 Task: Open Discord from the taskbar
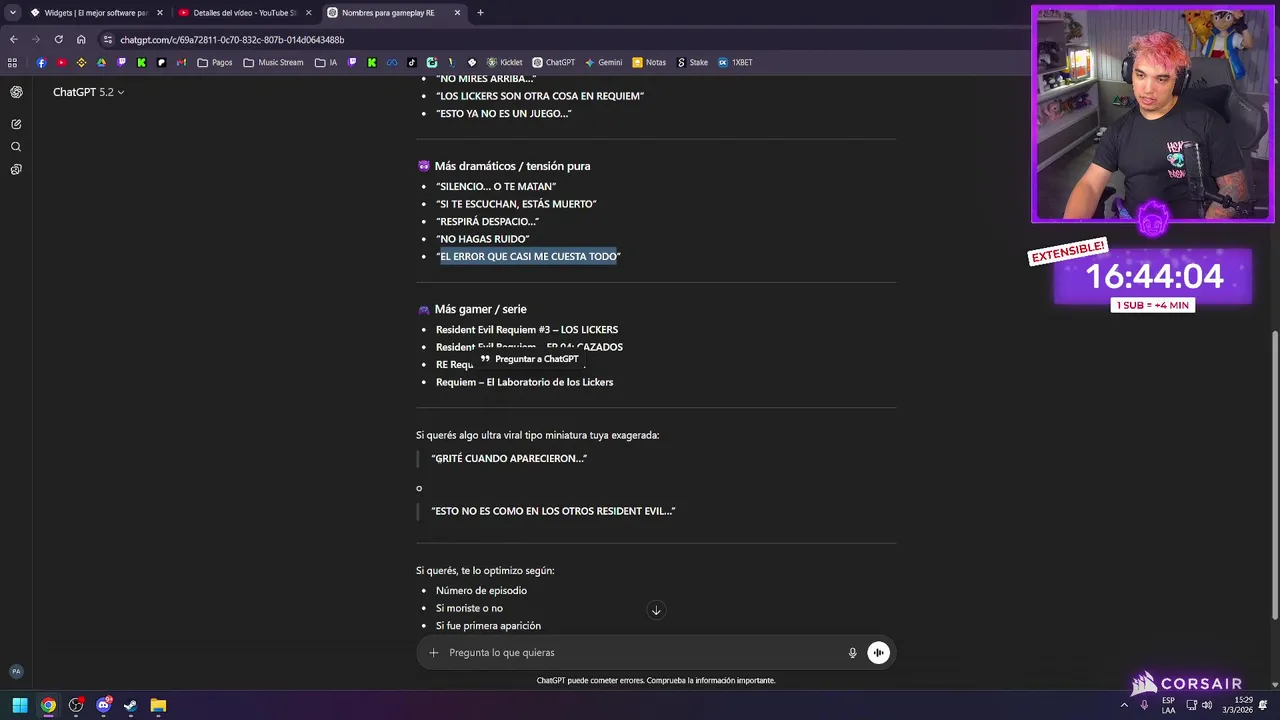[103, 706]
